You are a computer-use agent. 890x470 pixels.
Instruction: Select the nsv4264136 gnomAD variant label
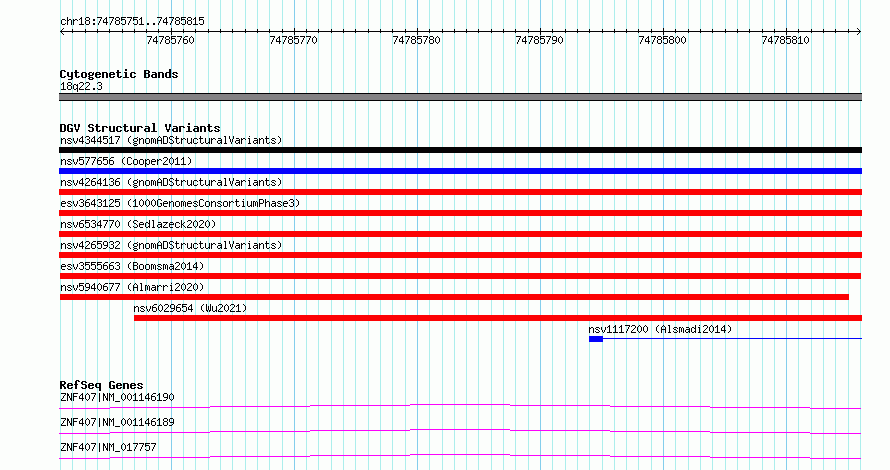pos(171,182)
